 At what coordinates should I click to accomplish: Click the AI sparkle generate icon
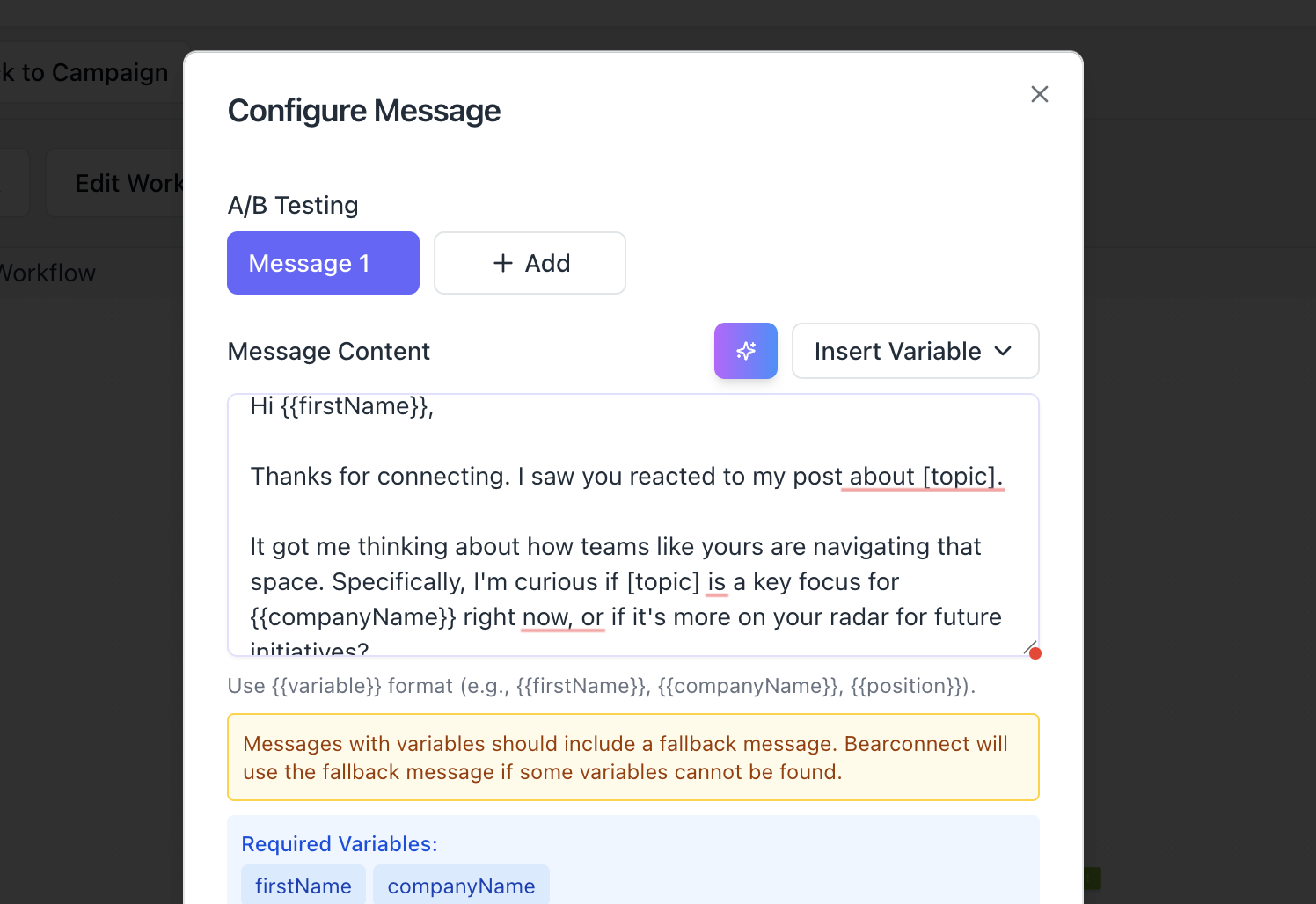[745, 351]
